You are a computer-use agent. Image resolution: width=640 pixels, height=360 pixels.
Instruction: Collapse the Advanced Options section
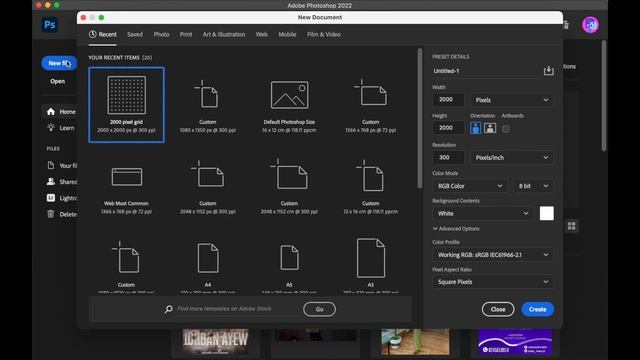[x=456, y=229]
